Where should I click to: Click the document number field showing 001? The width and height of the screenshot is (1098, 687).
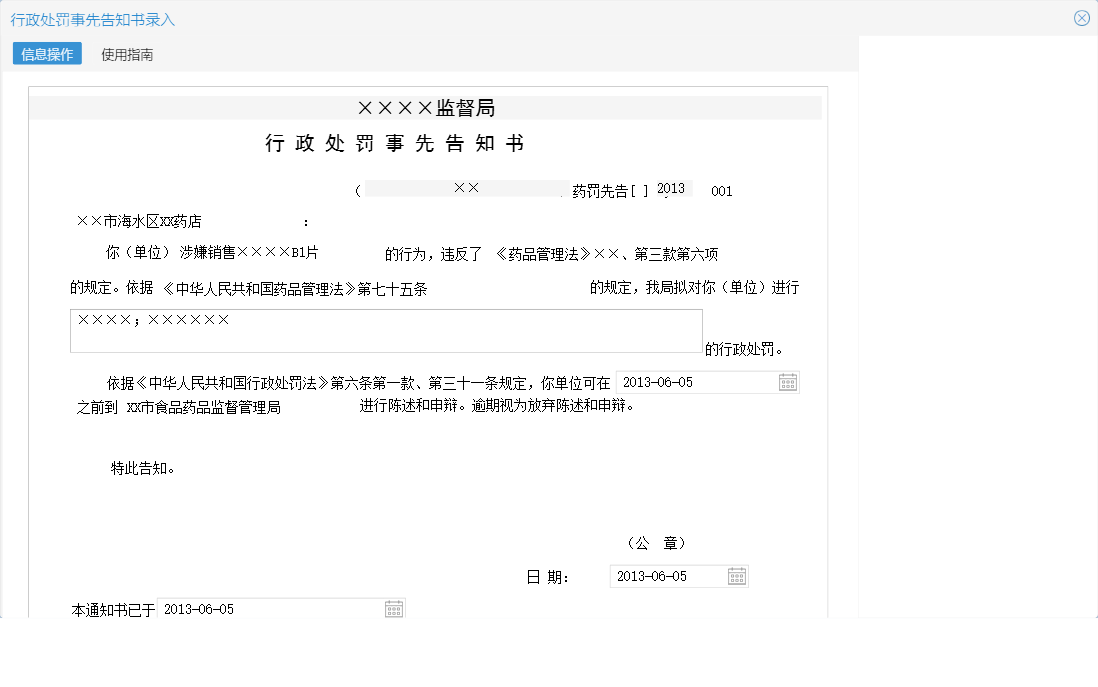[x=722, y=189]
